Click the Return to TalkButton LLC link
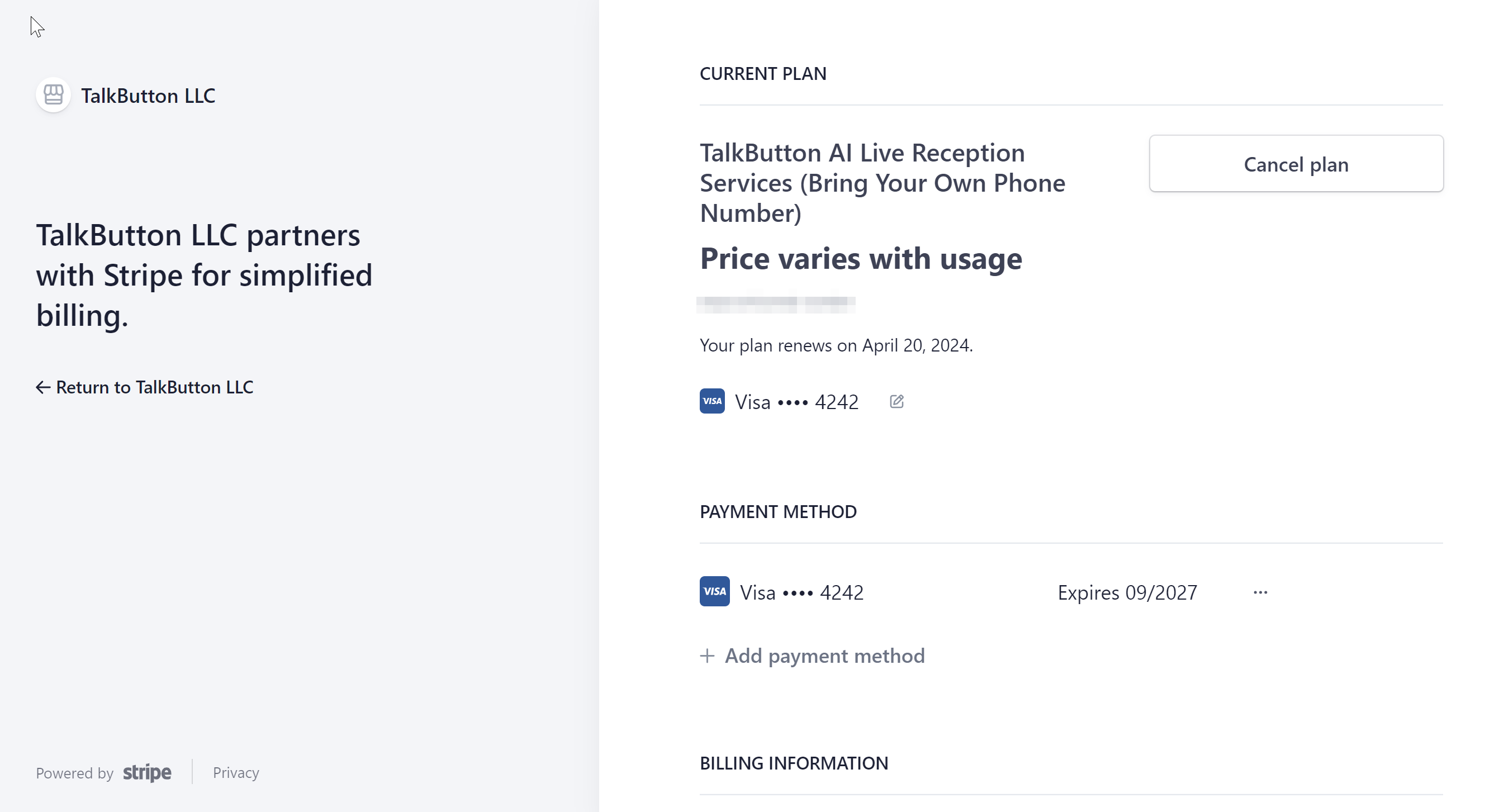The height and width of the screenshot is (812, 1504). (154, 387)
